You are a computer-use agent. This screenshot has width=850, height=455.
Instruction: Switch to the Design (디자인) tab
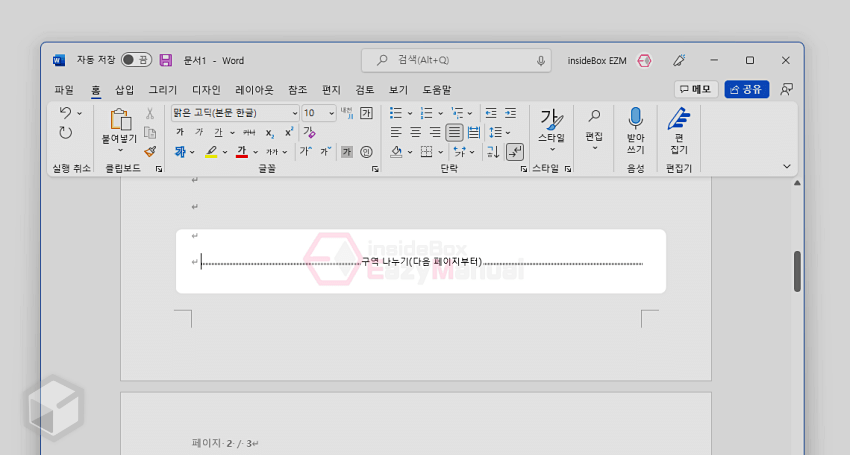206,90
